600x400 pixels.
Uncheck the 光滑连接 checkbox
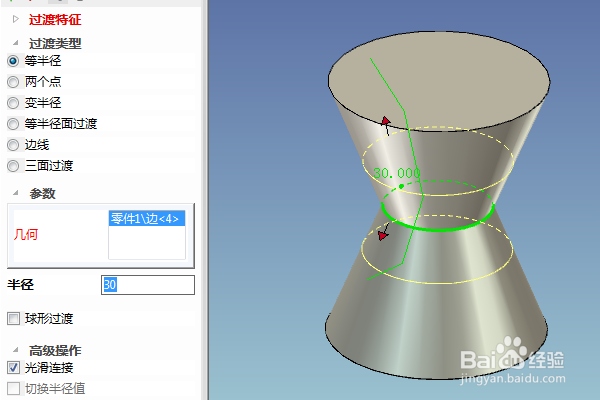click(13, 367)
